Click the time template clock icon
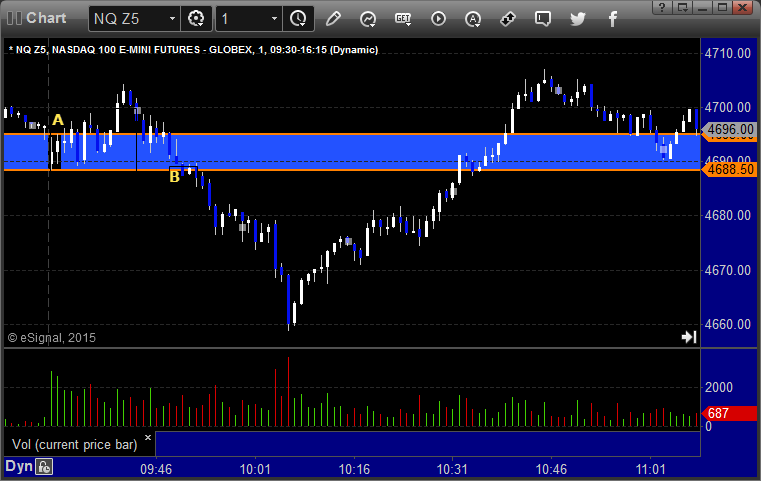The width and height of the screenshot is (761, 481). point(298,19)
